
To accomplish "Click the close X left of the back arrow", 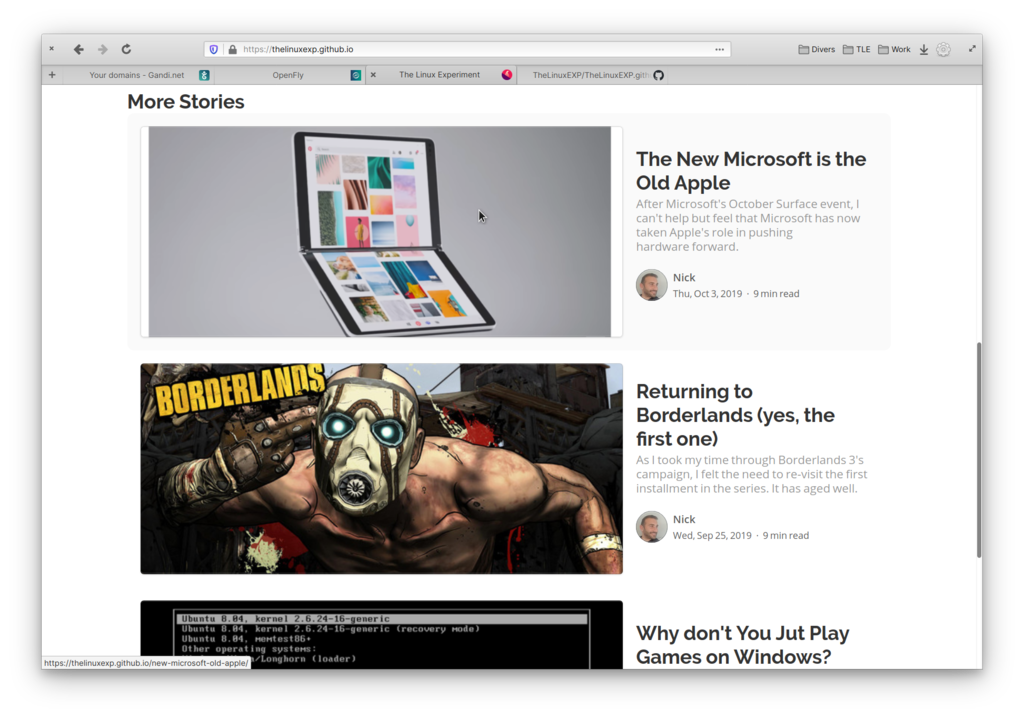I will [52, 49].
